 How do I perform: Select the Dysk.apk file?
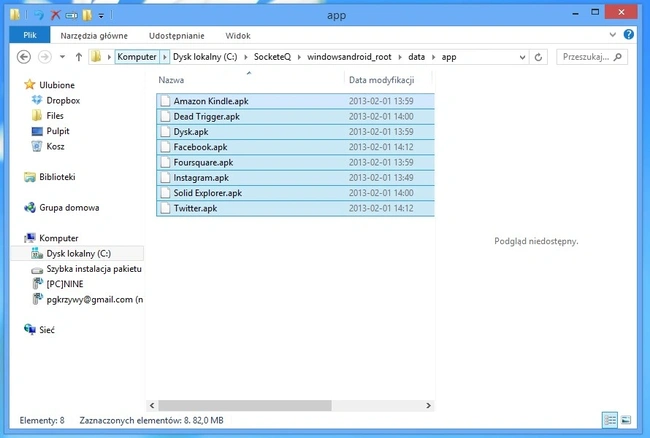point(295,132)
